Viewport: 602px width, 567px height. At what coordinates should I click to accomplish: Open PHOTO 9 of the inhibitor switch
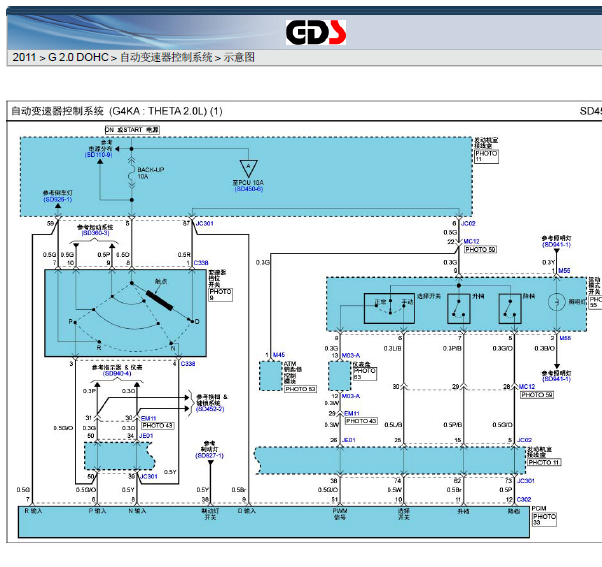coord(220,294)
